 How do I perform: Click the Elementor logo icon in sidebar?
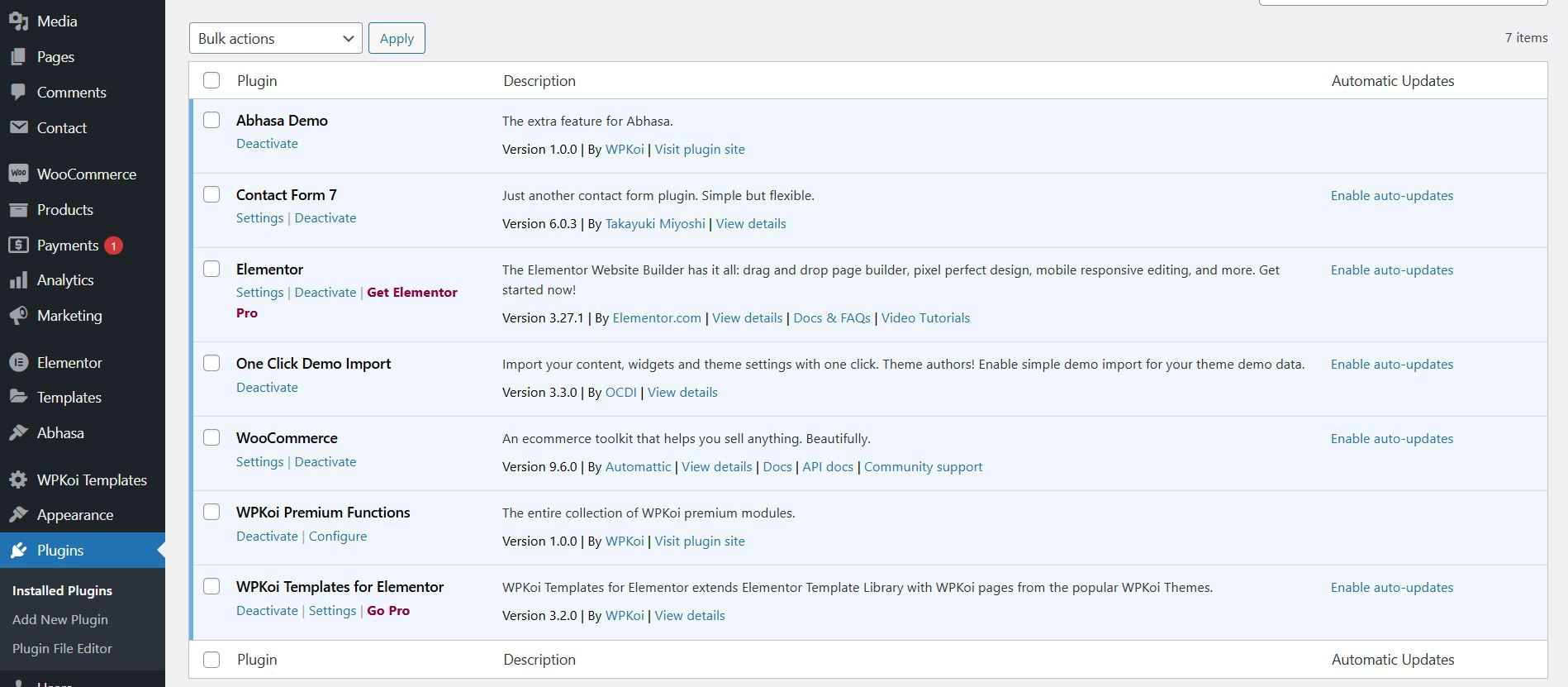tap(18, 362)
